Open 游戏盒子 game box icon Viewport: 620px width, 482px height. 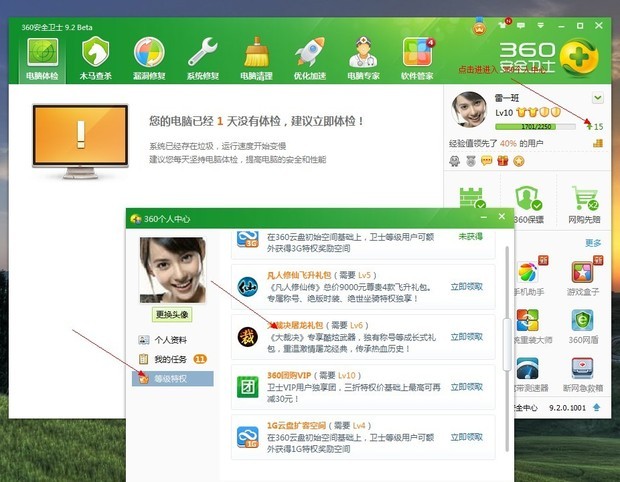583,272
